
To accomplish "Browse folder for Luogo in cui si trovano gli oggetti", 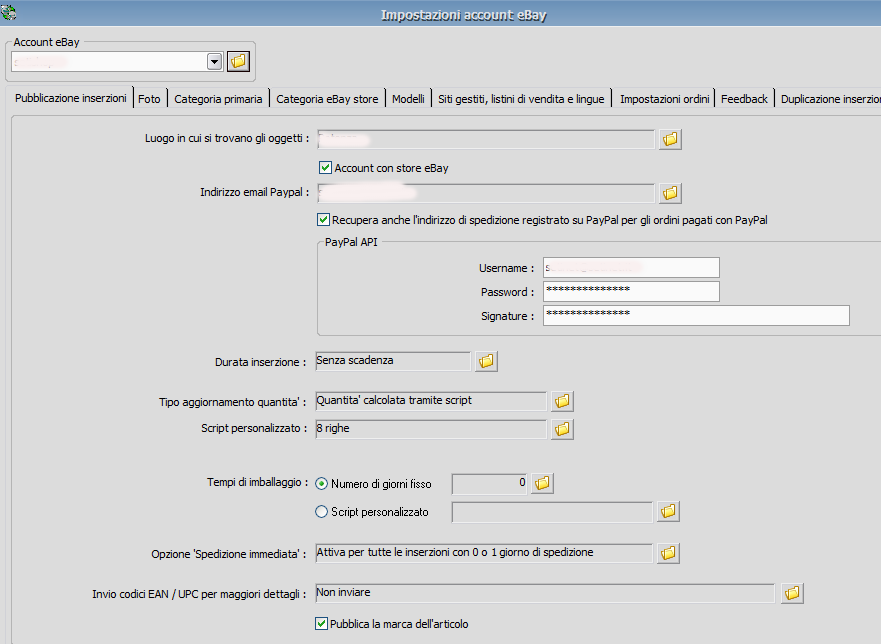I will (x=670, y=139).
